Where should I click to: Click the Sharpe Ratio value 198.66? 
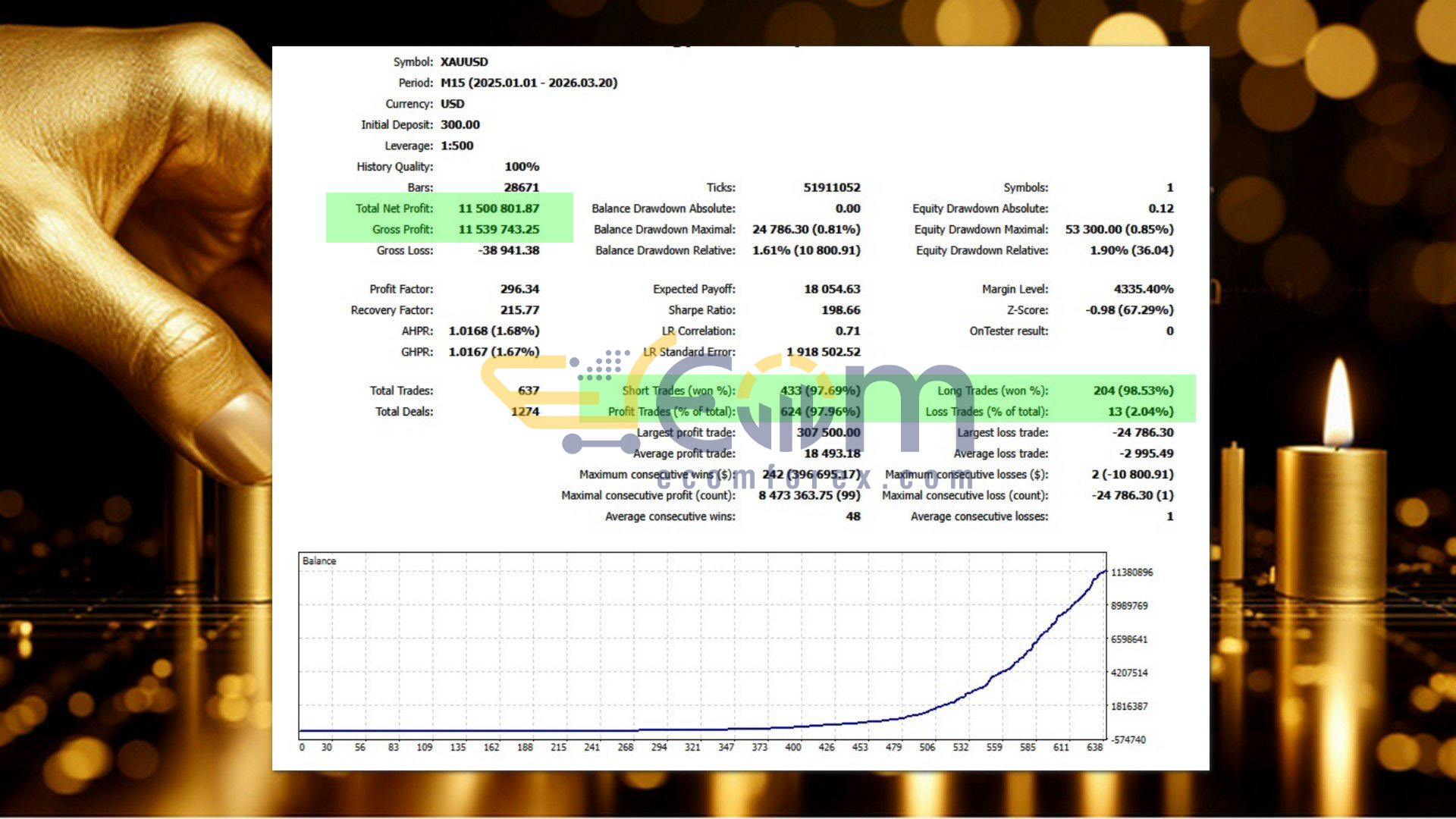[x=840, y=310]
